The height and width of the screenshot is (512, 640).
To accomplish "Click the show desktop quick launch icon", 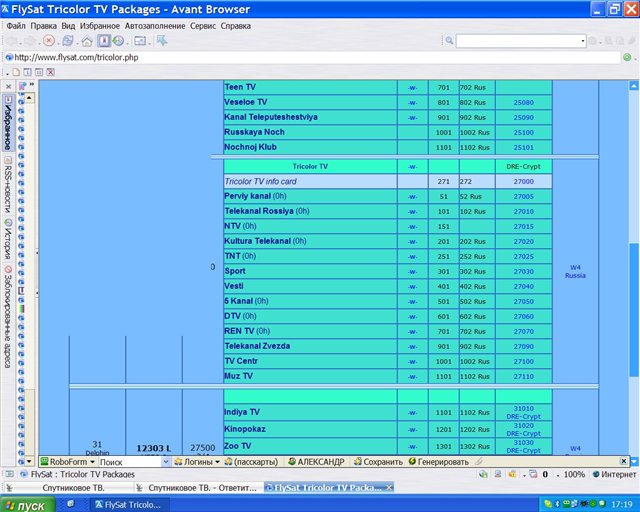I will [71, 503].
